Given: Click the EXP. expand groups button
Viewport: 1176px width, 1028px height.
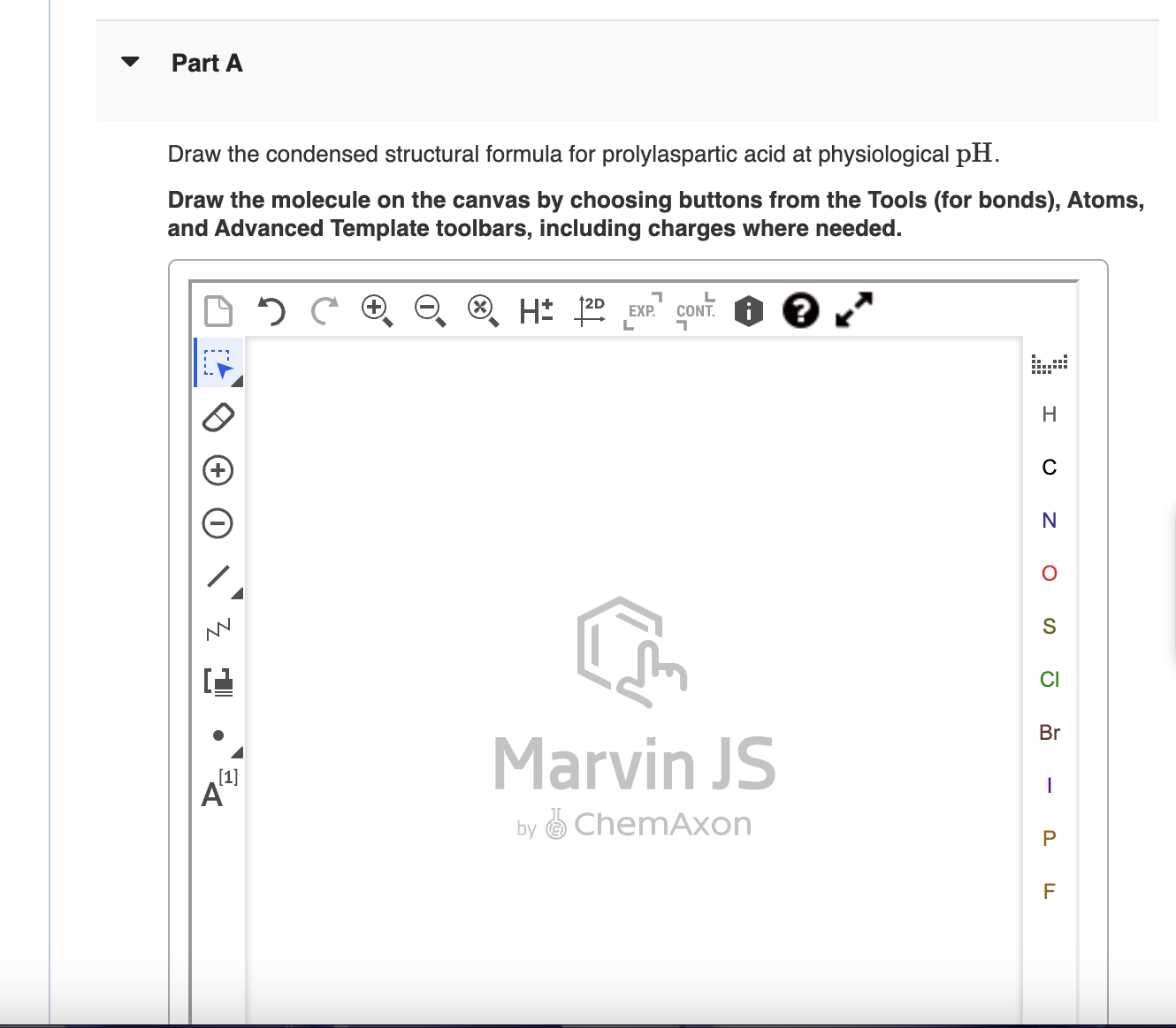Looking at the screenshot, I should (643, 310).
